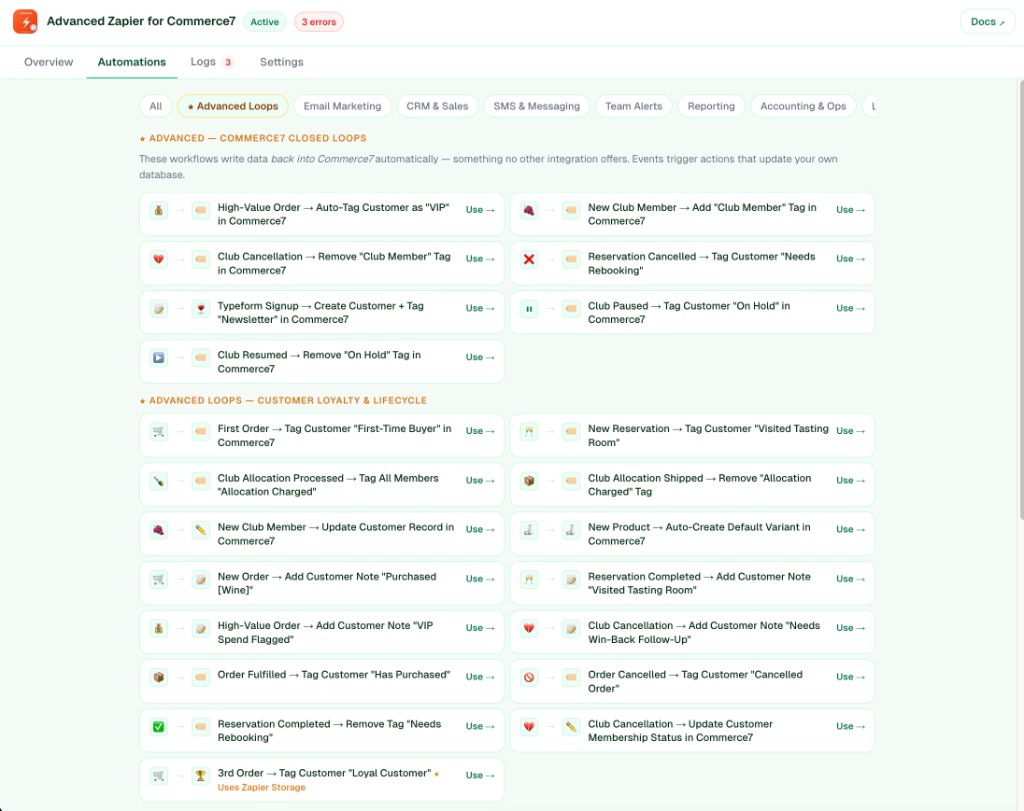Use High-Value Order Auto-Tag VIP workflow
The height and width of the screenshot is (811, 1024).
coord(480,210)
